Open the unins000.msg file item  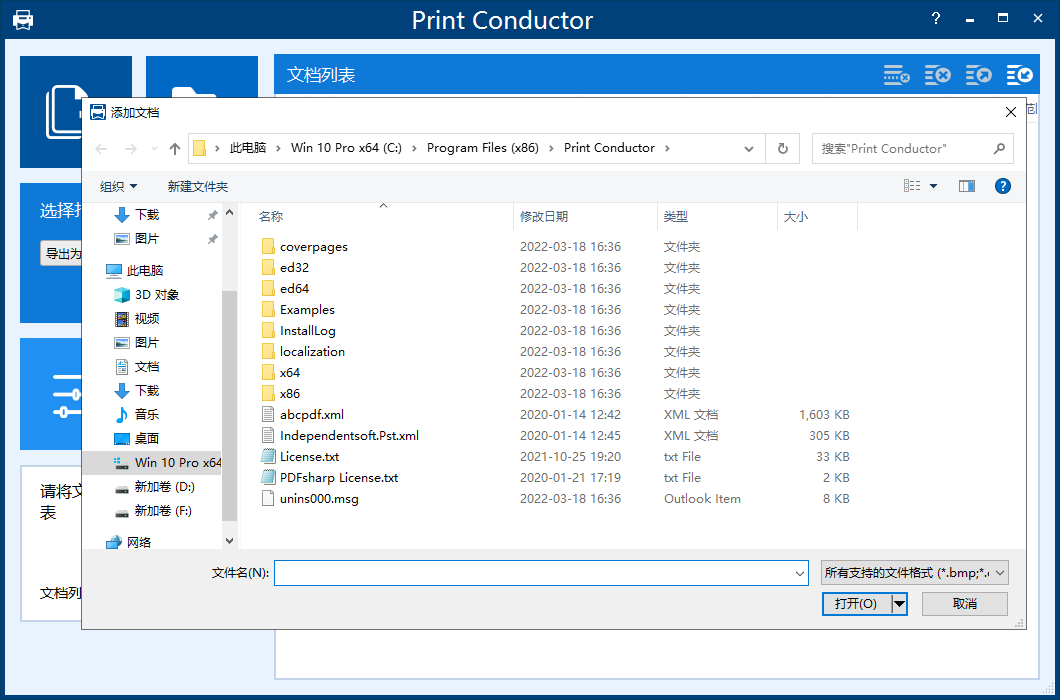[318, 498]
